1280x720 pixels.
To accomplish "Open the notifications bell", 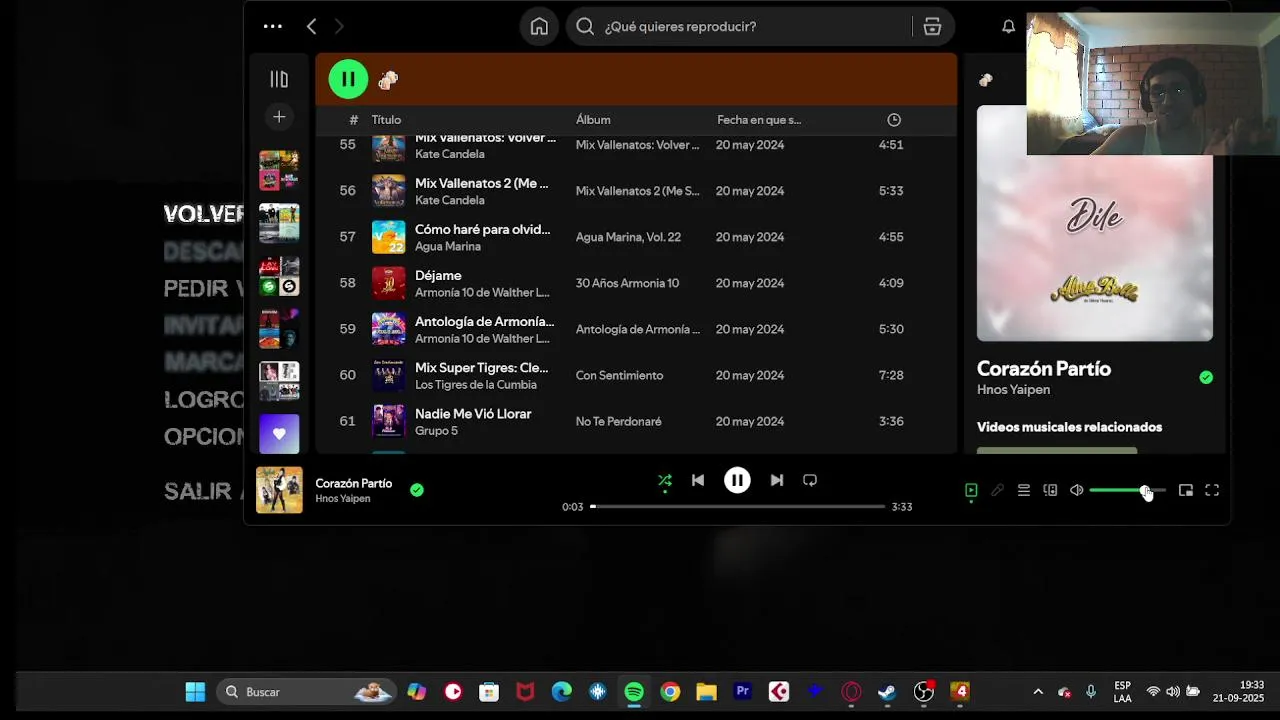I will (x=1008, y=27).
